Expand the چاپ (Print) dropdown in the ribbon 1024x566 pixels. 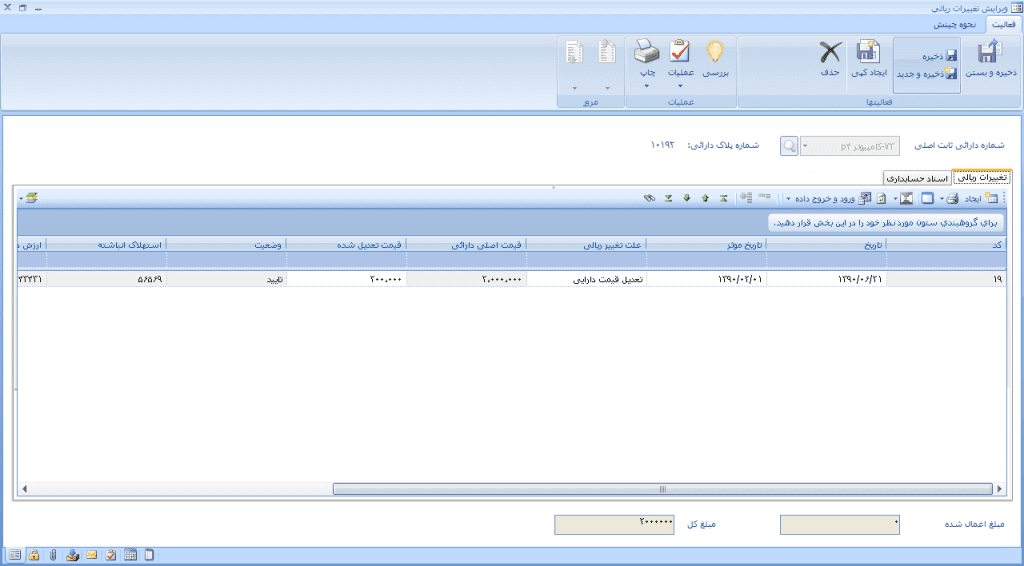pyautogui.click(x=647, y=86)
